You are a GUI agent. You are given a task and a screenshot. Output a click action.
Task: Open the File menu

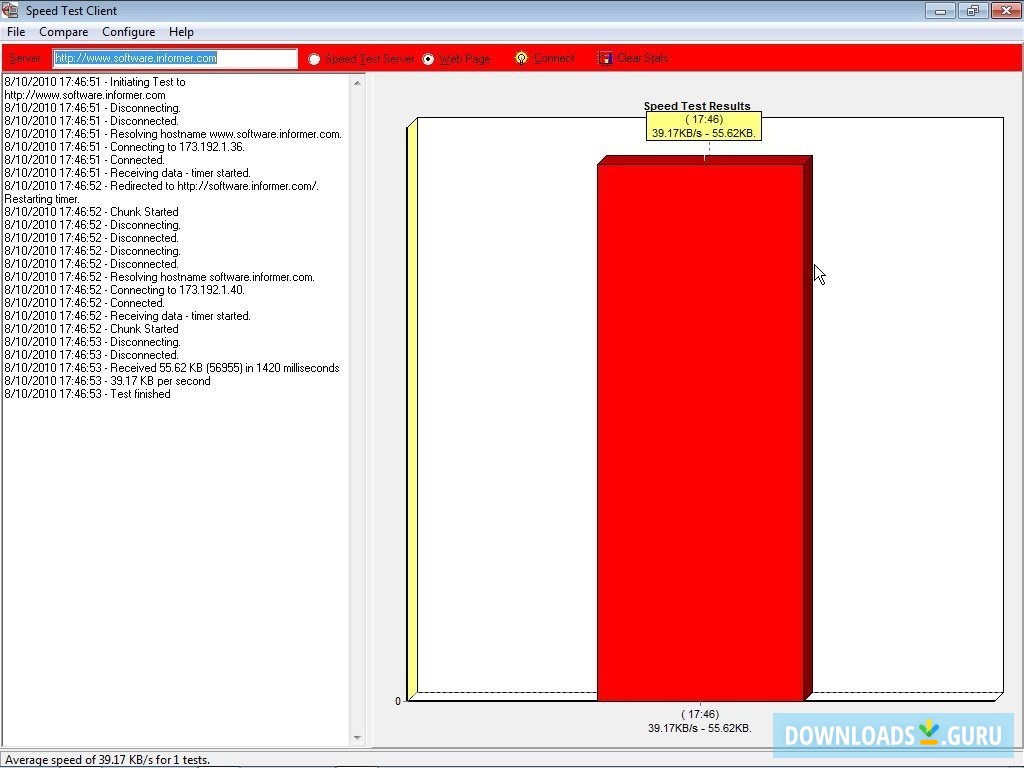15,32
